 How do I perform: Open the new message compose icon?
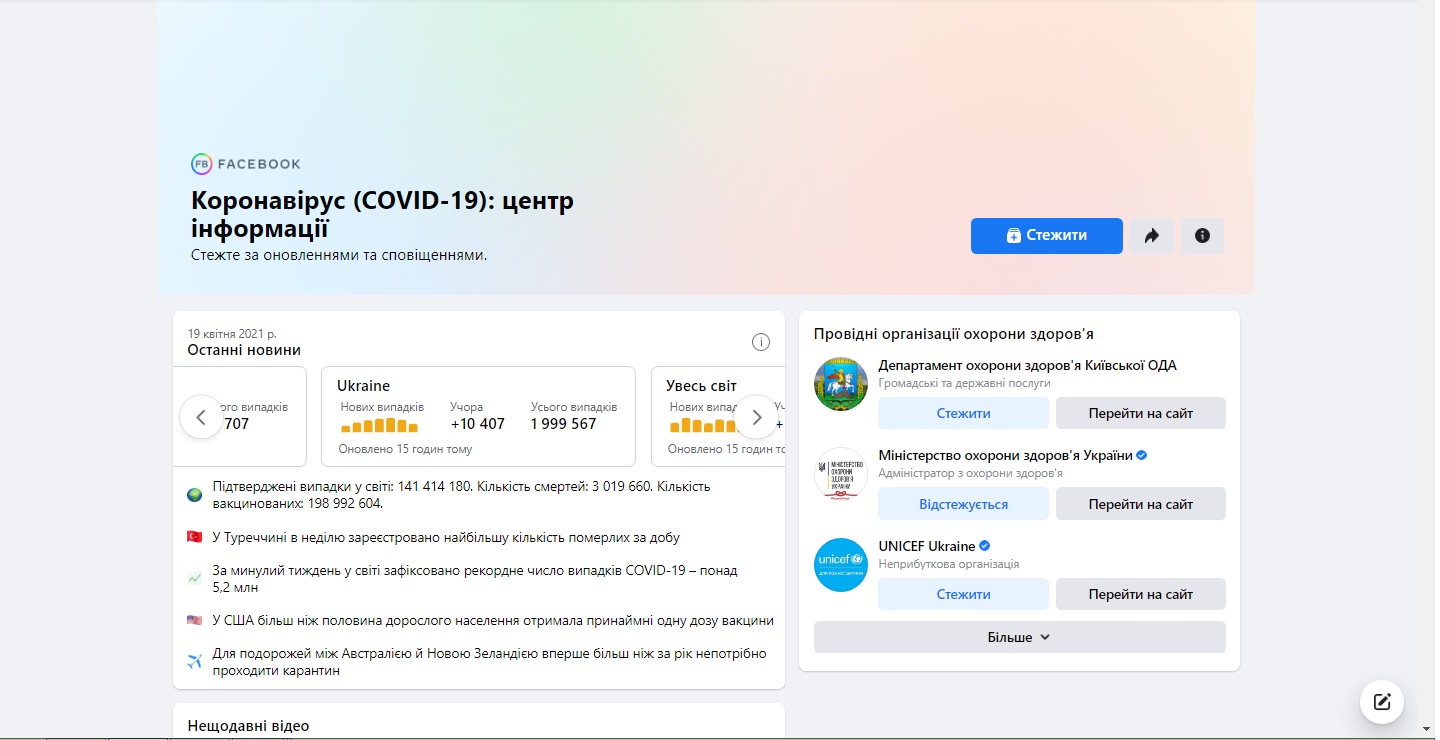1382,701
